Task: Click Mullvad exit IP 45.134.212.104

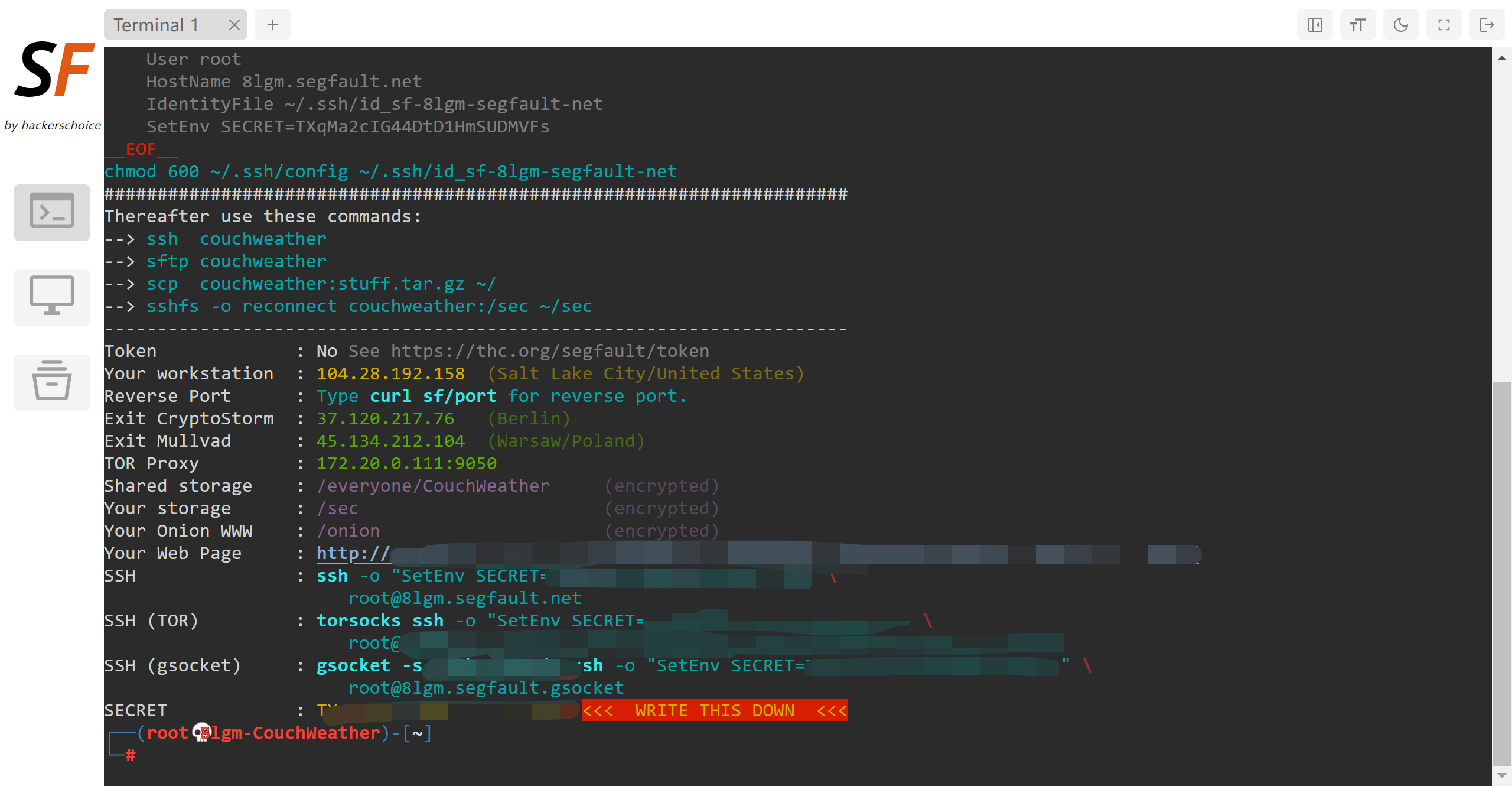Action: tap(391, 441)
